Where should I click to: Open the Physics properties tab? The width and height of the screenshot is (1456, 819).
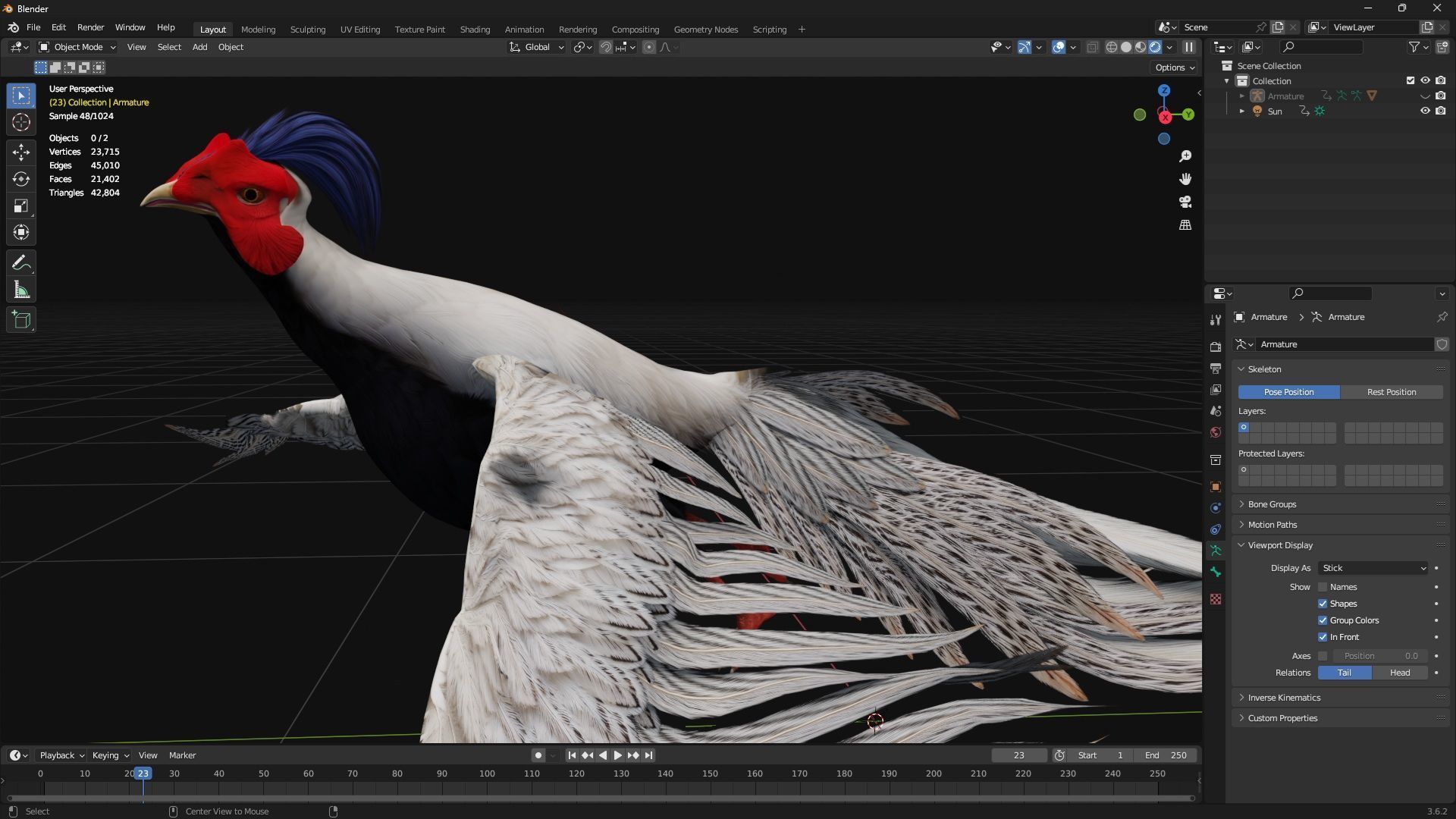tap(1216, 508)
